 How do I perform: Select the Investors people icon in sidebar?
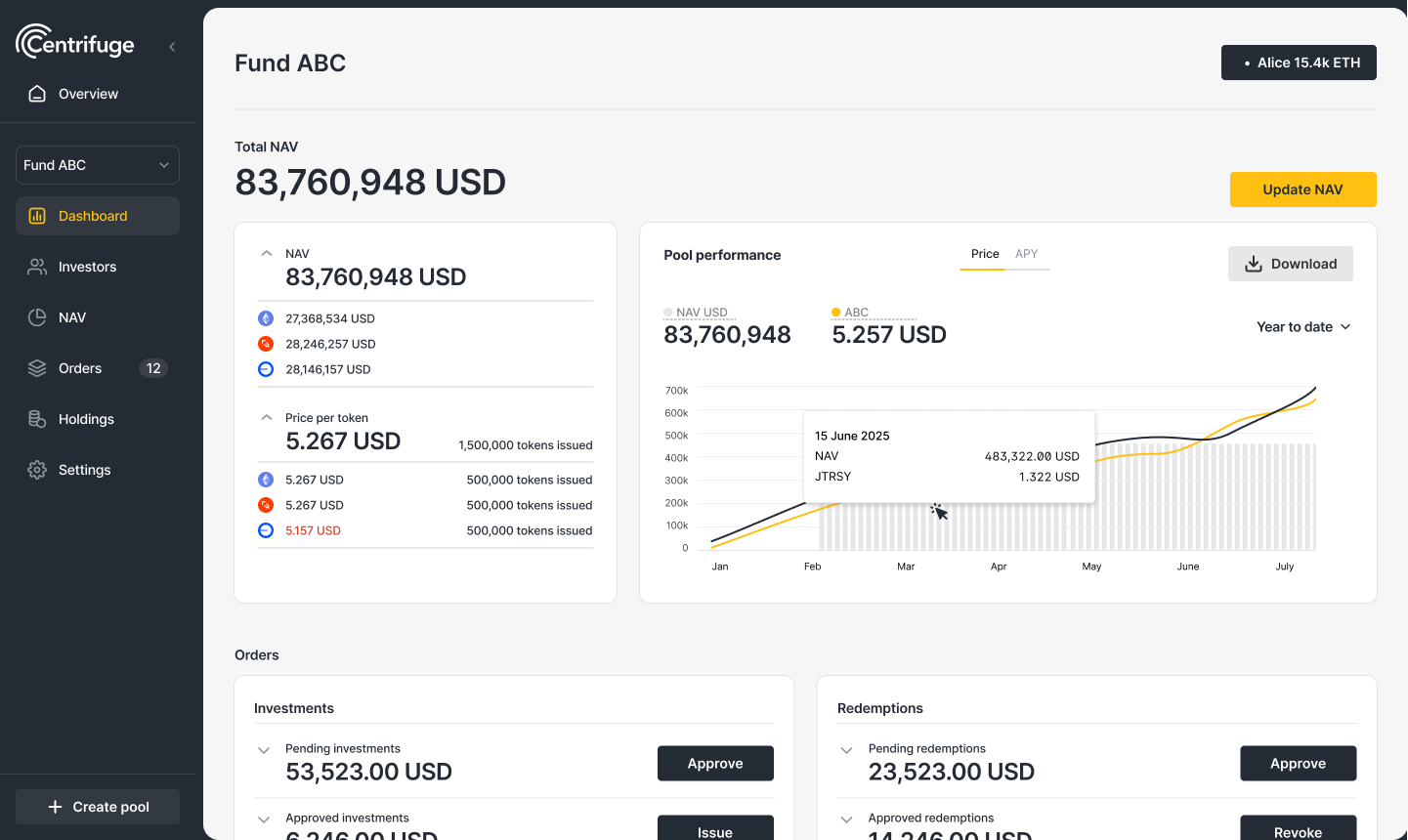[37, 267]
